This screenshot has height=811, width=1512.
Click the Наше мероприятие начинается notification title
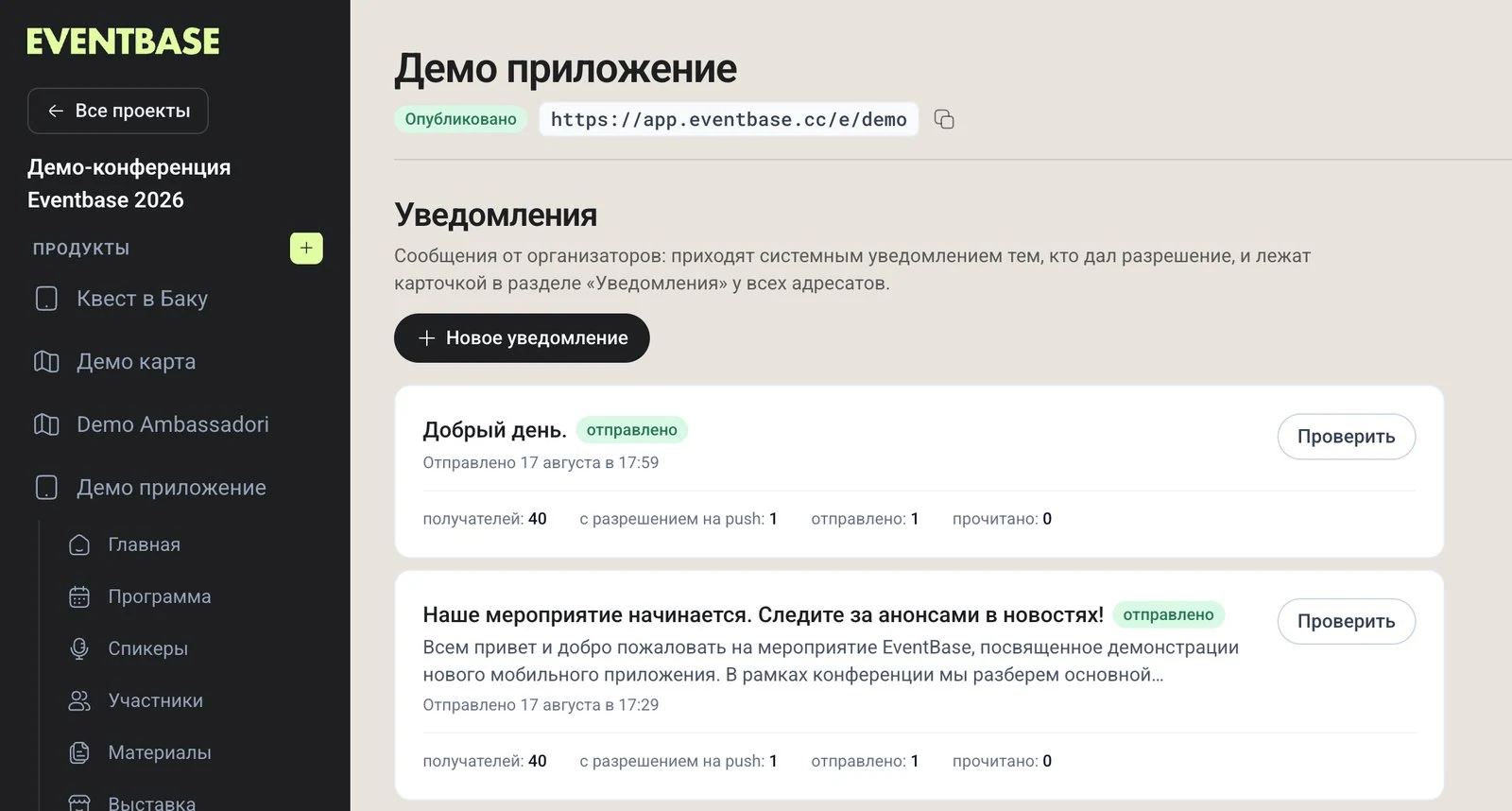tap(763, 614)
